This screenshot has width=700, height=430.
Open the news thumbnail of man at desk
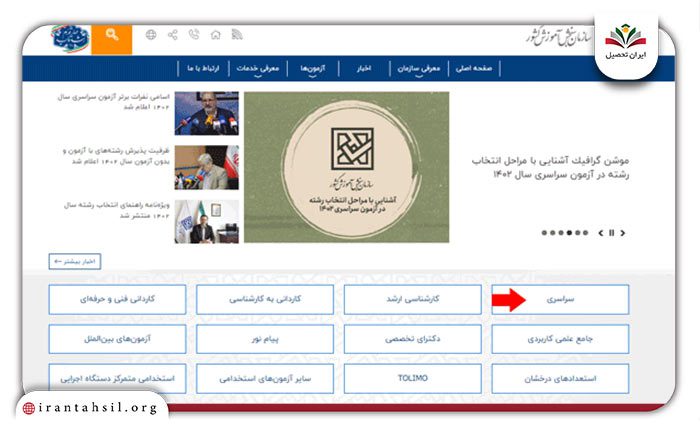(x=207, y=221)
